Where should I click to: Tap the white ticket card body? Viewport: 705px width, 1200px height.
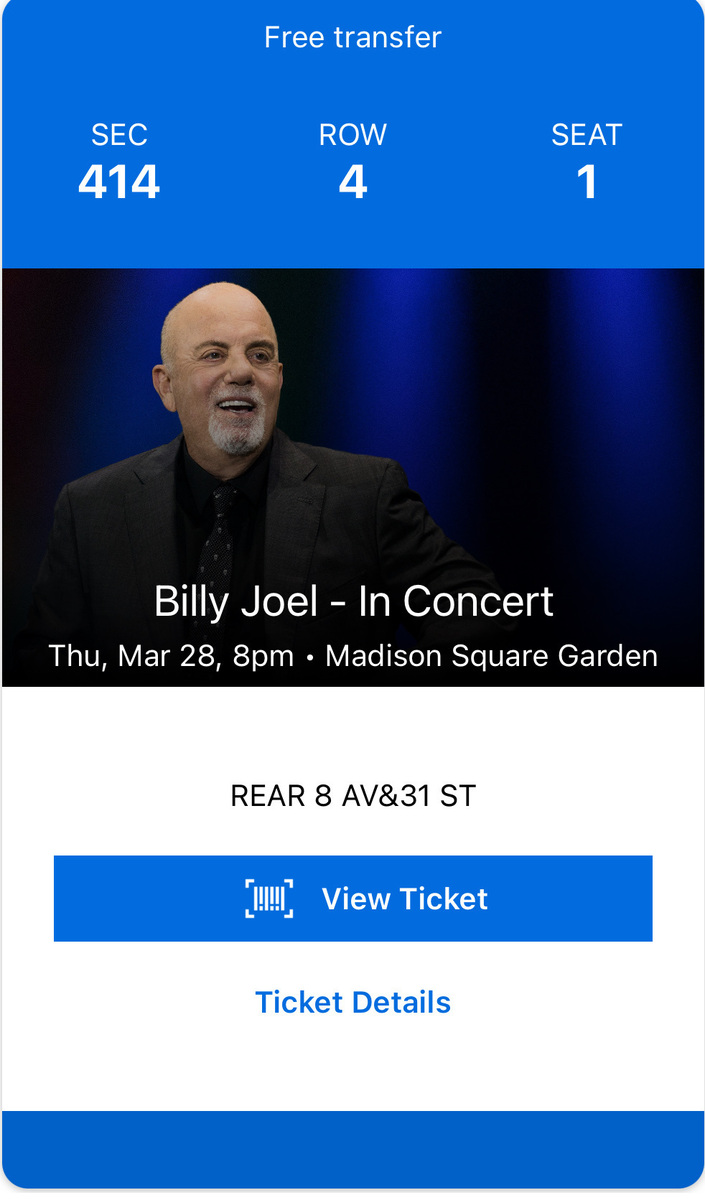(352, 740)
